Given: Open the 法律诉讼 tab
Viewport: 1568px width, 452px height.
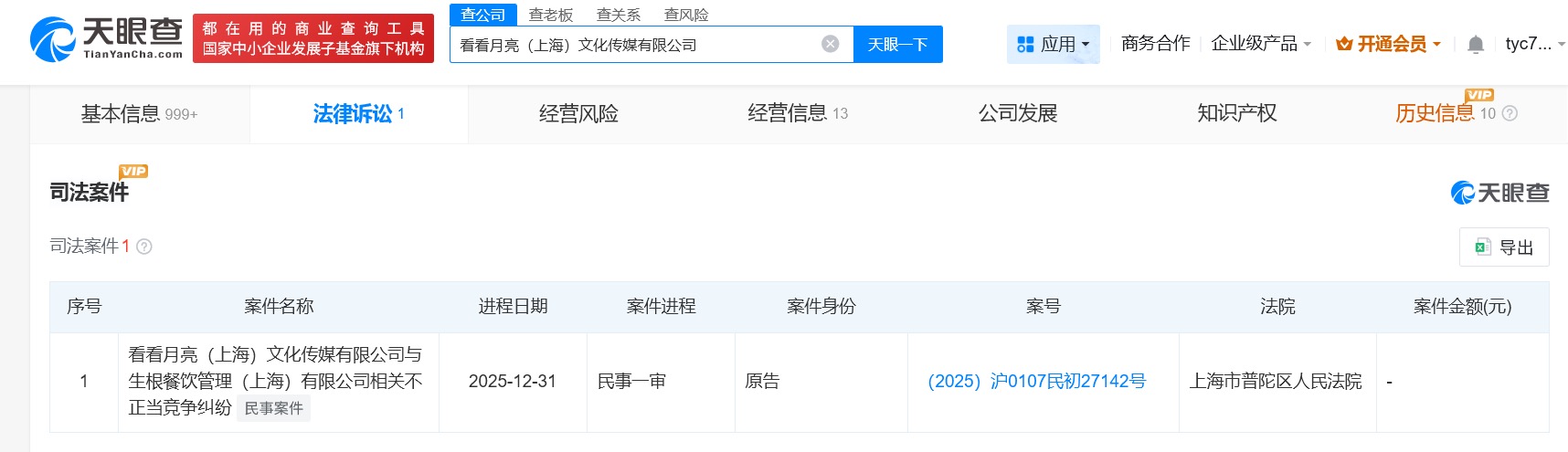Looking at the screenshot, I should 359,113.
